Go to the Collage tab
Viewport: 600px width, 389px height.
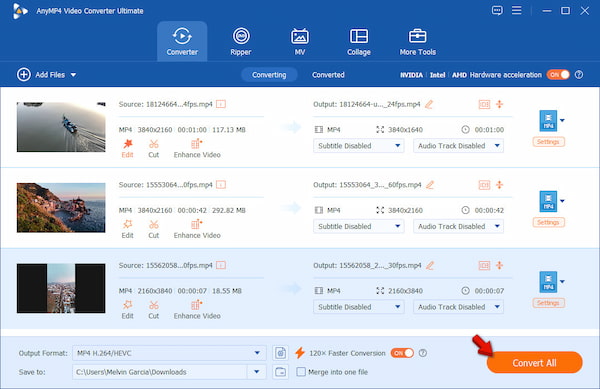point(359,41)
